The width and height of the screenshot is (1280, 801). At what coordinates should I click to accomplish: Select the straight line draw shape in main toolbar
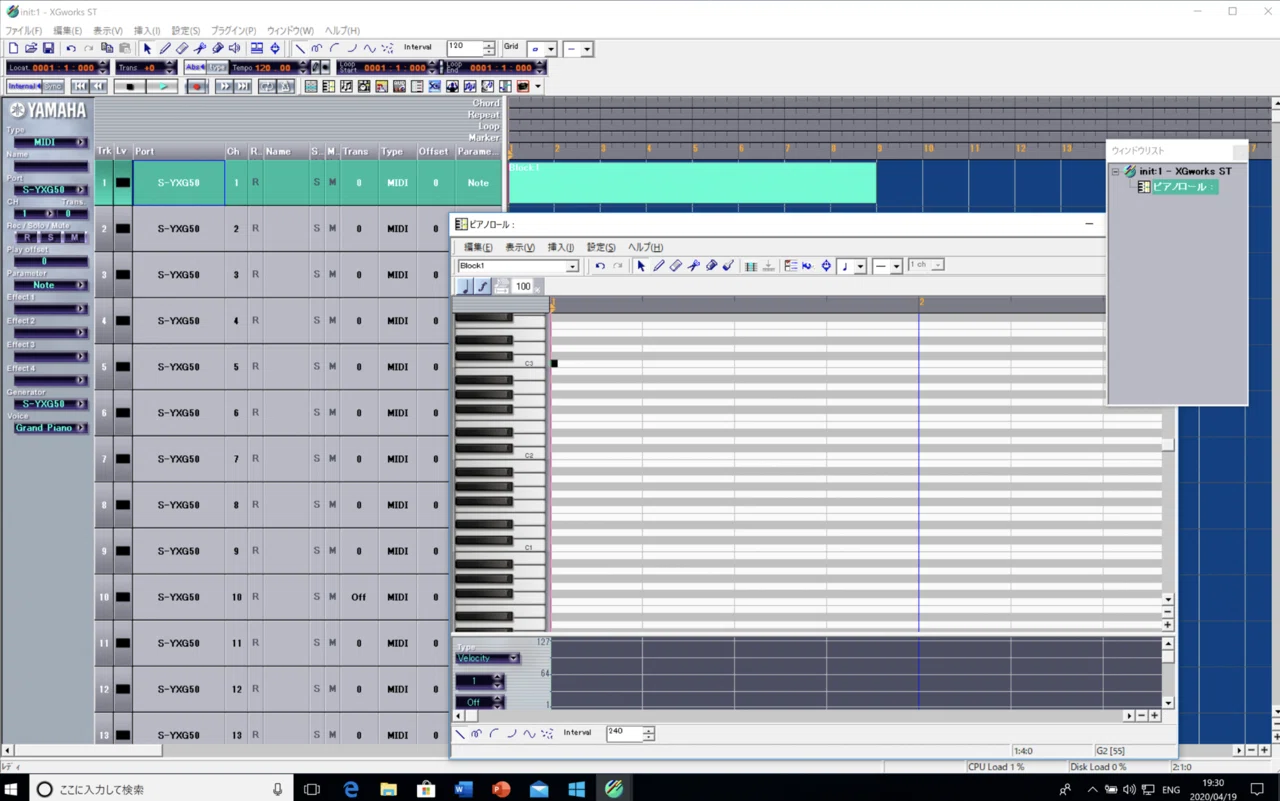click(299, 48)
